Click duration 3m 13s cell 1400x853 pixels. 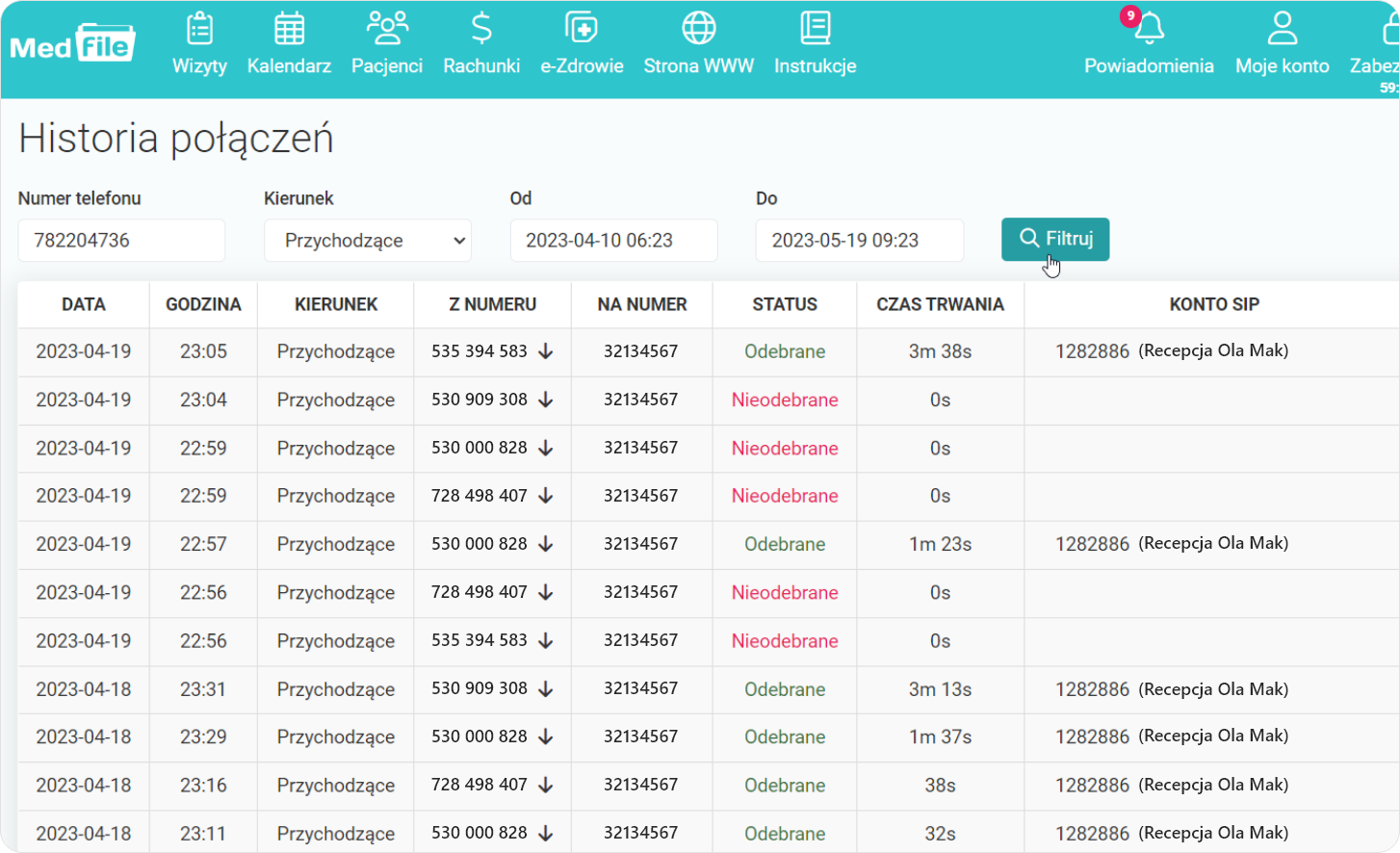click(940, 689)
